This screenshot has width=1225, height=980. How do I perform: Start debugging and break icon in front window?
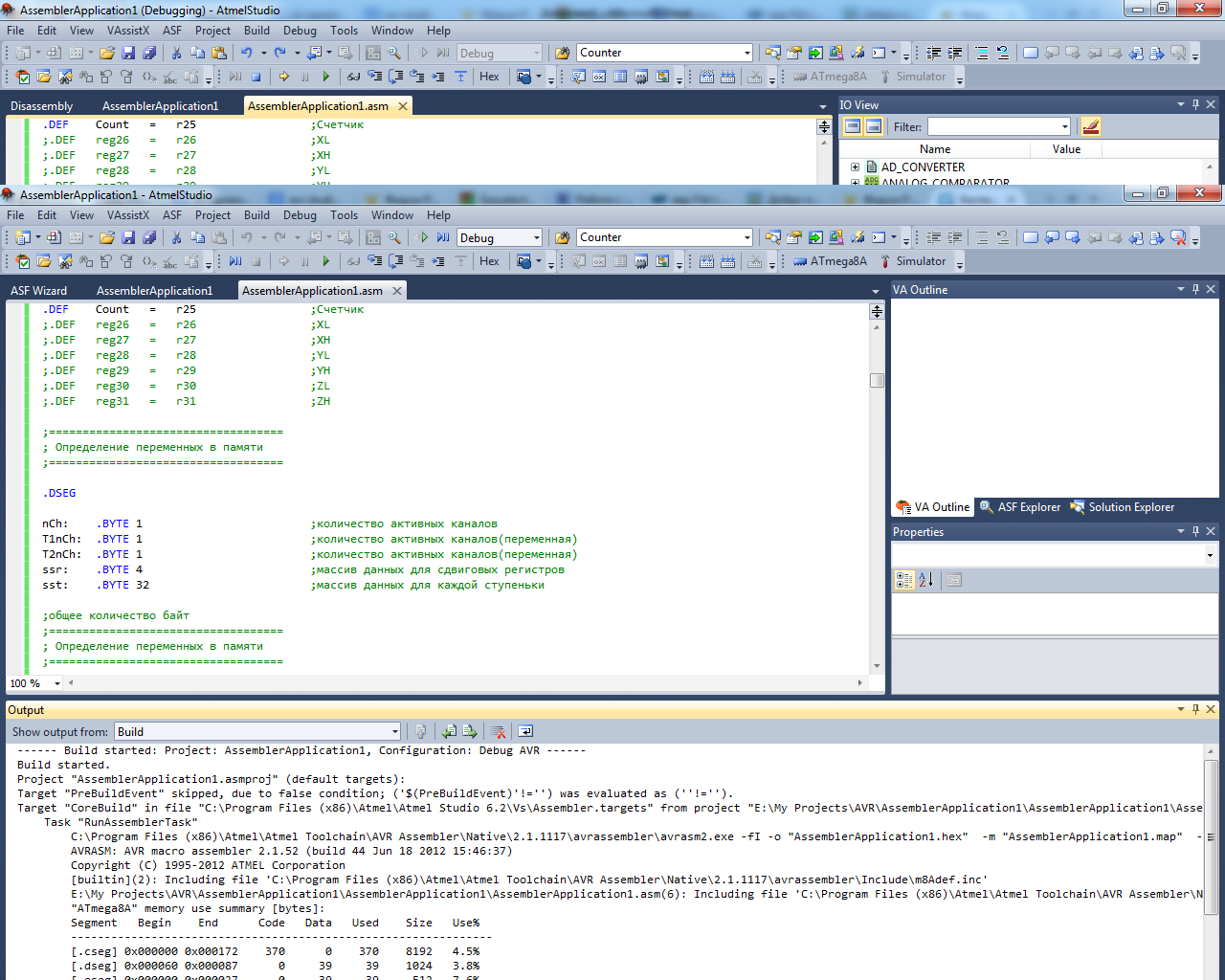(443, 237)
